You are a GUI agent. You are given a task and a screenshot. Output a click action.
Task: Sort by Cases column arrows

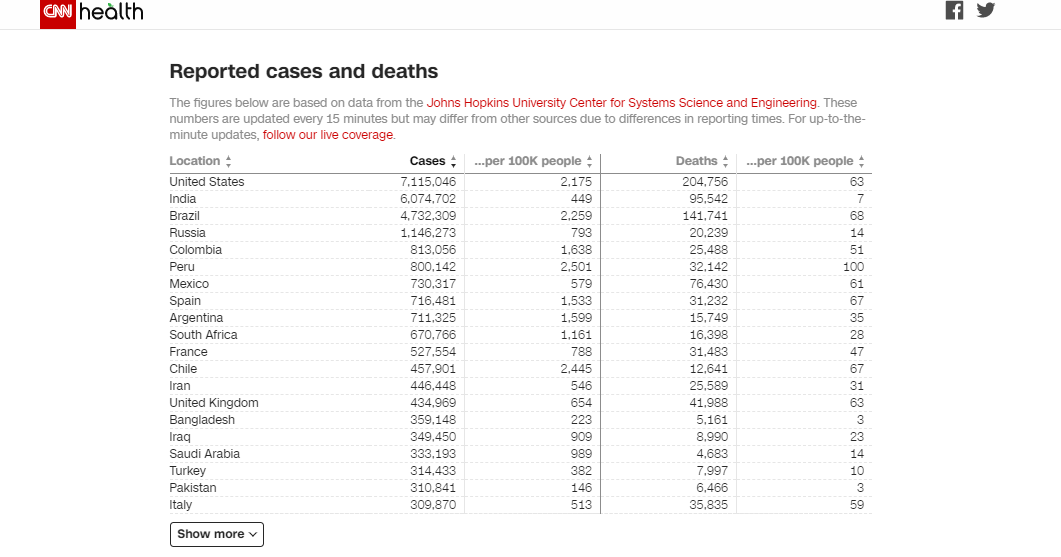coord(453,161)
